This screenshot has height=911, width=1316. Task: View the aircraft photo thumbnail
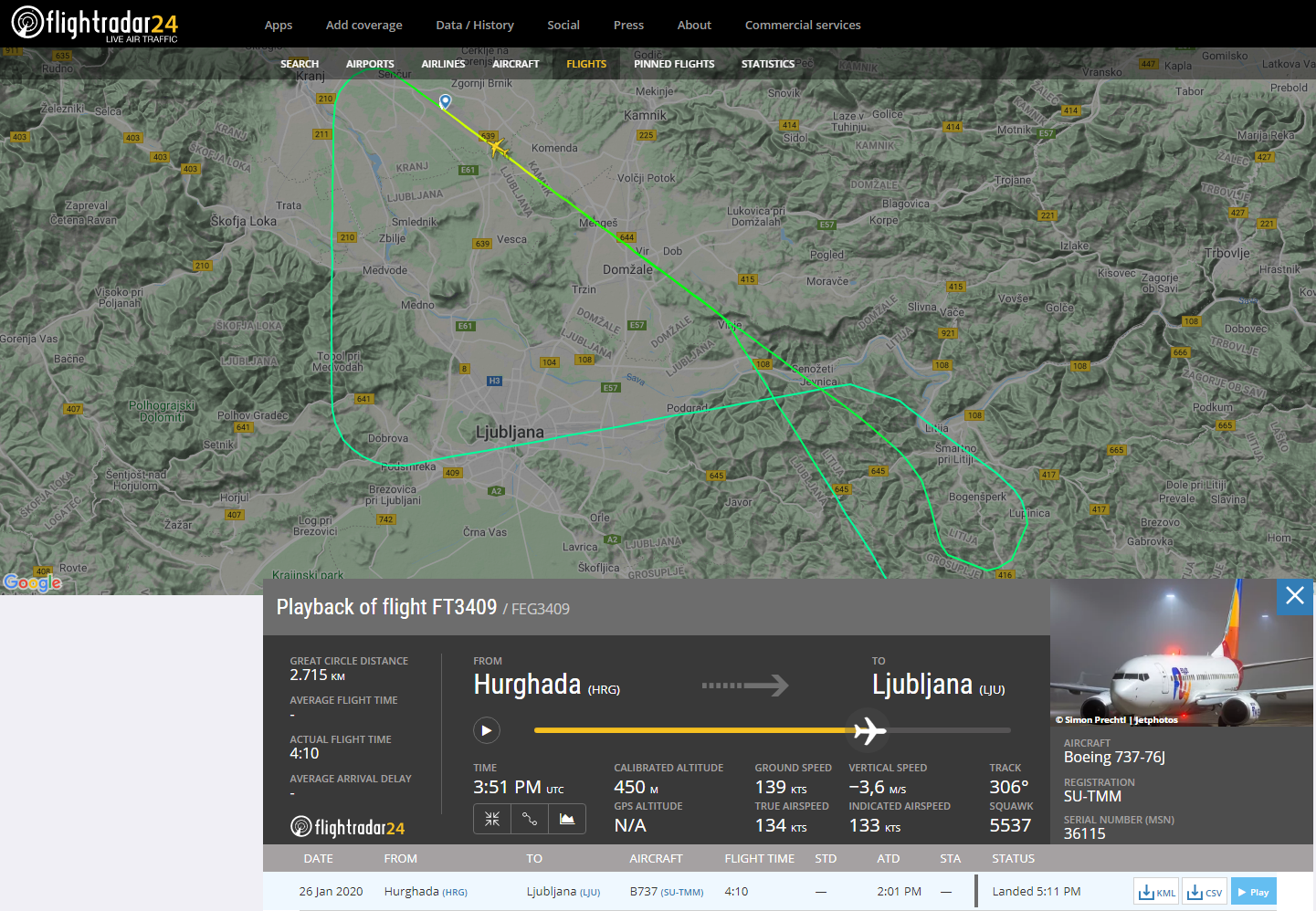(x=1182, y=652)
